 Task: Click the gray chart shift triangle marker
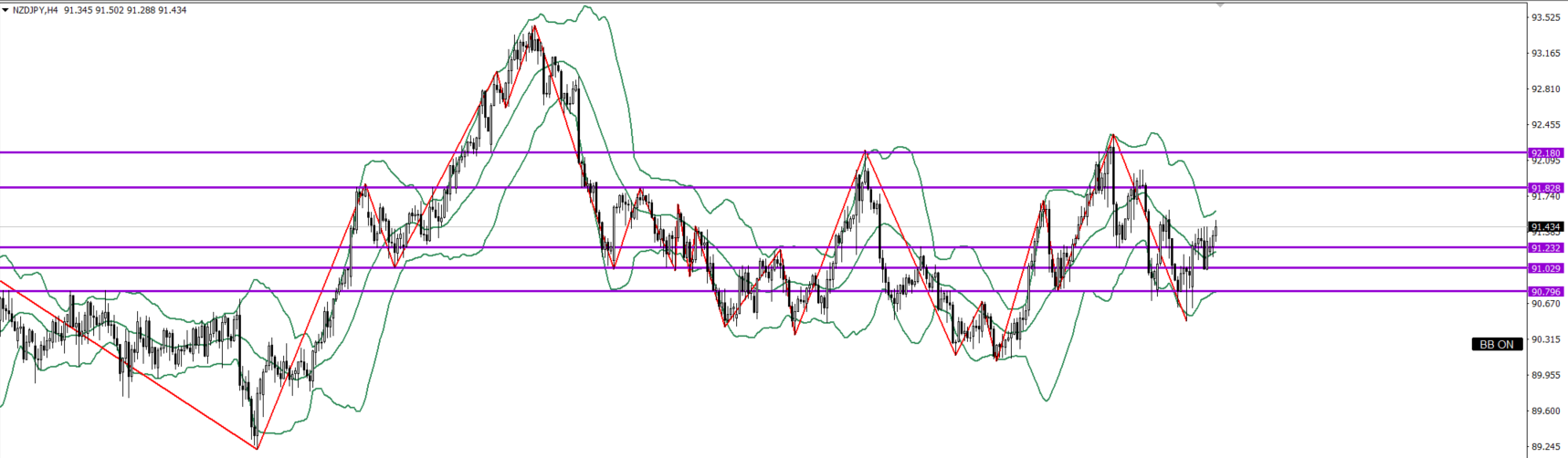(x=1220, y=5)
